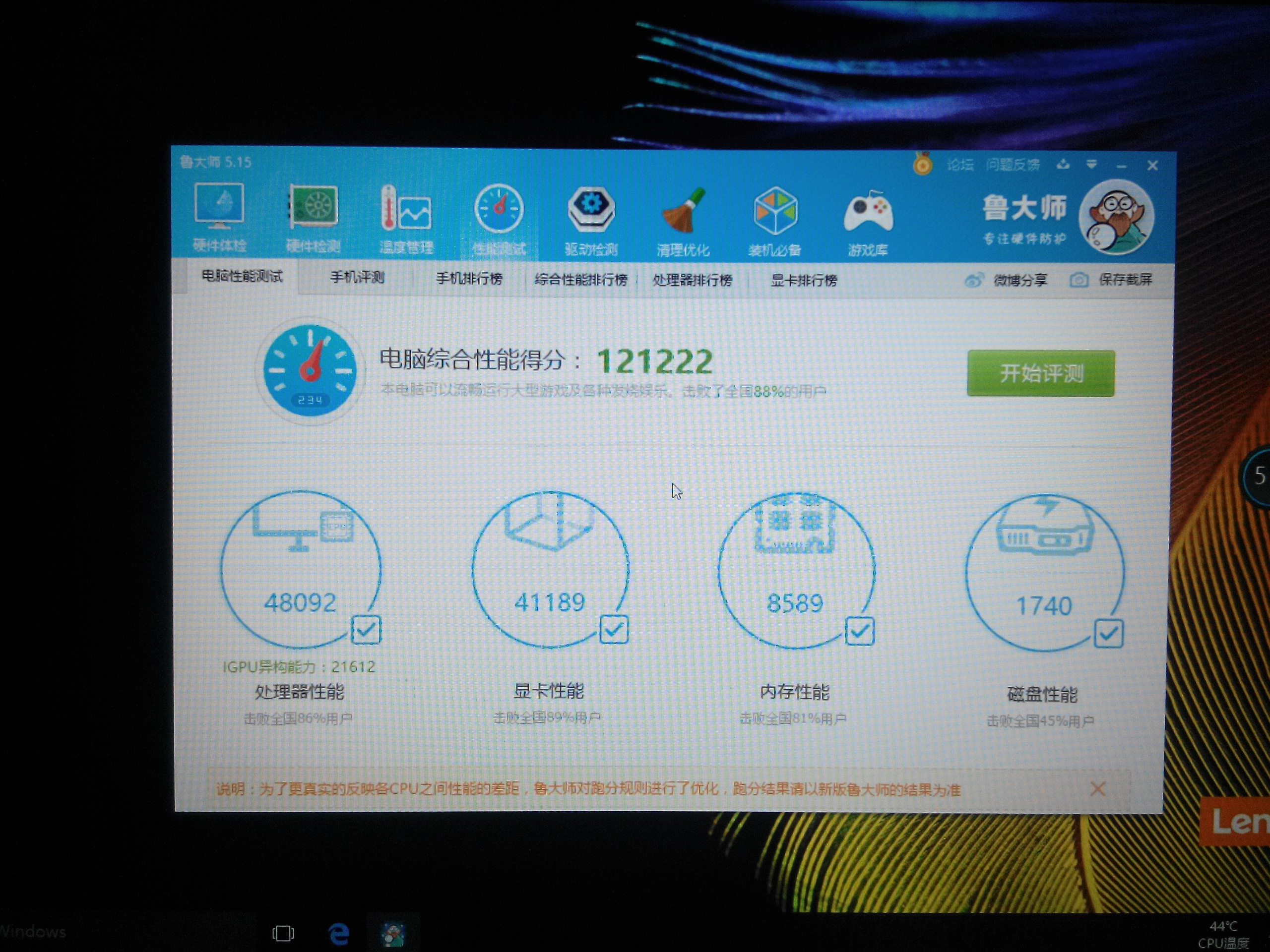Open Task View on the taskbar
The width and height of the screenshot is (1270, 952).
282,933
